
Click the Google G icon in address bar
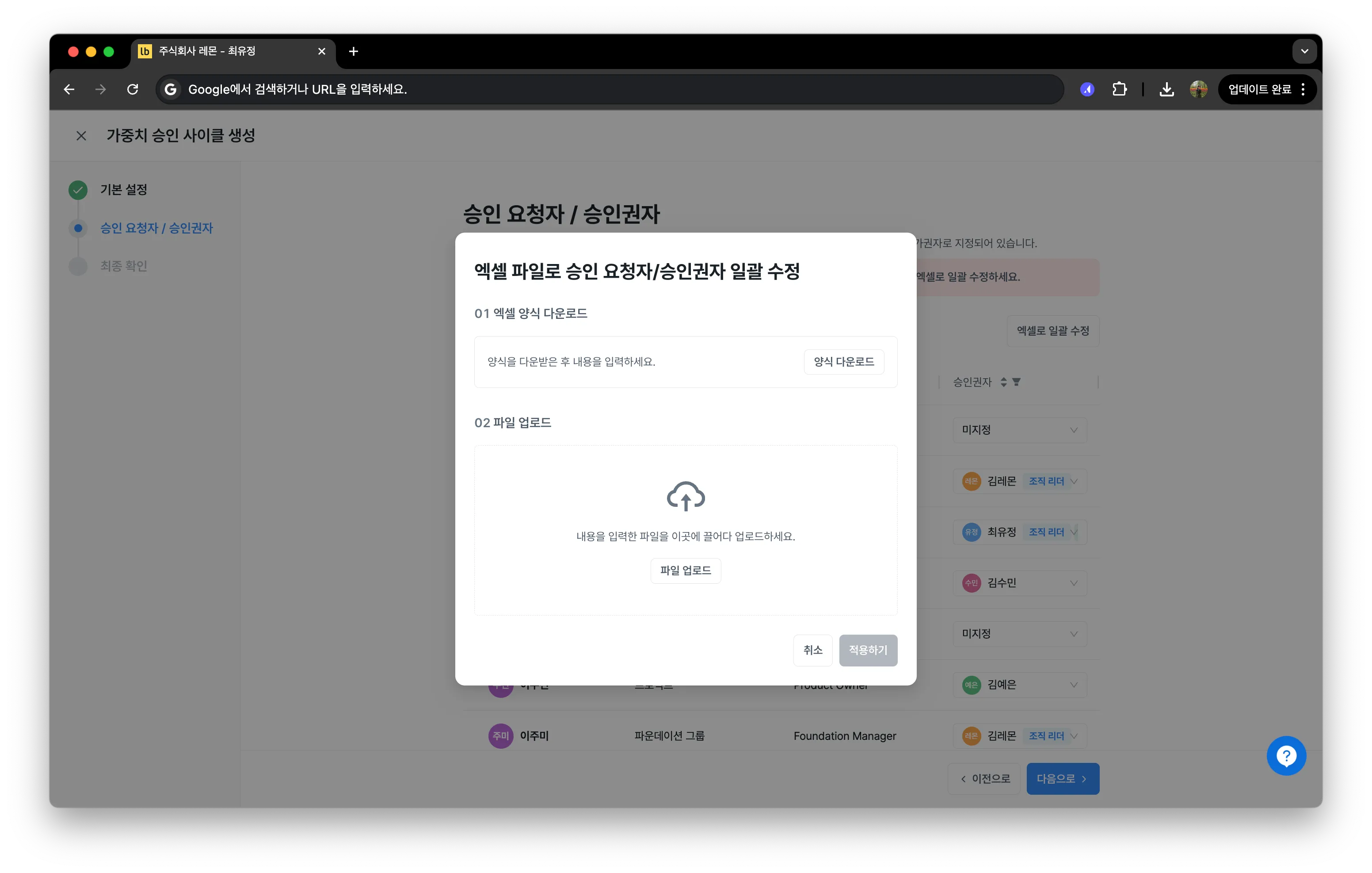170,89
